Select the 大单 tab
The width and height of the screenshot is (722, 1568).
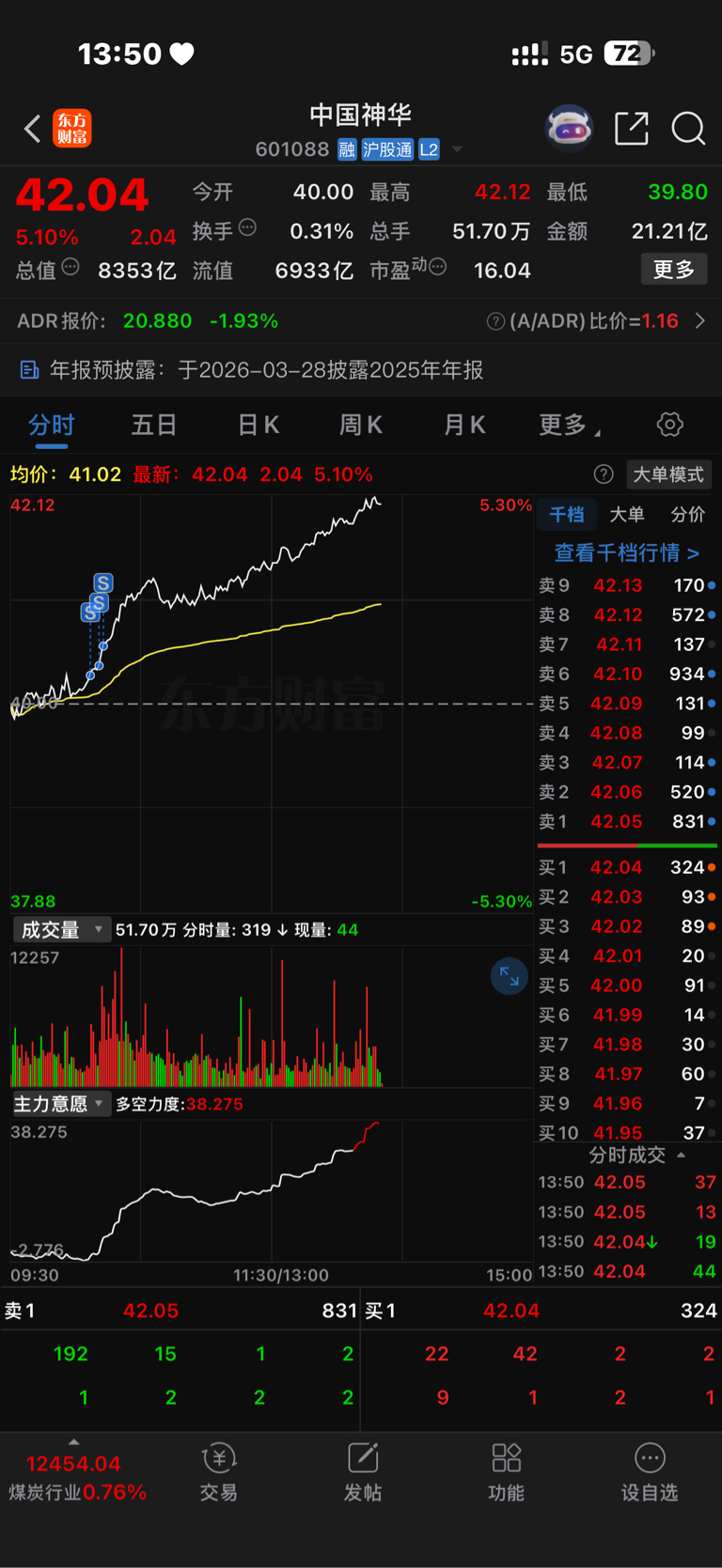click(627, 515)
